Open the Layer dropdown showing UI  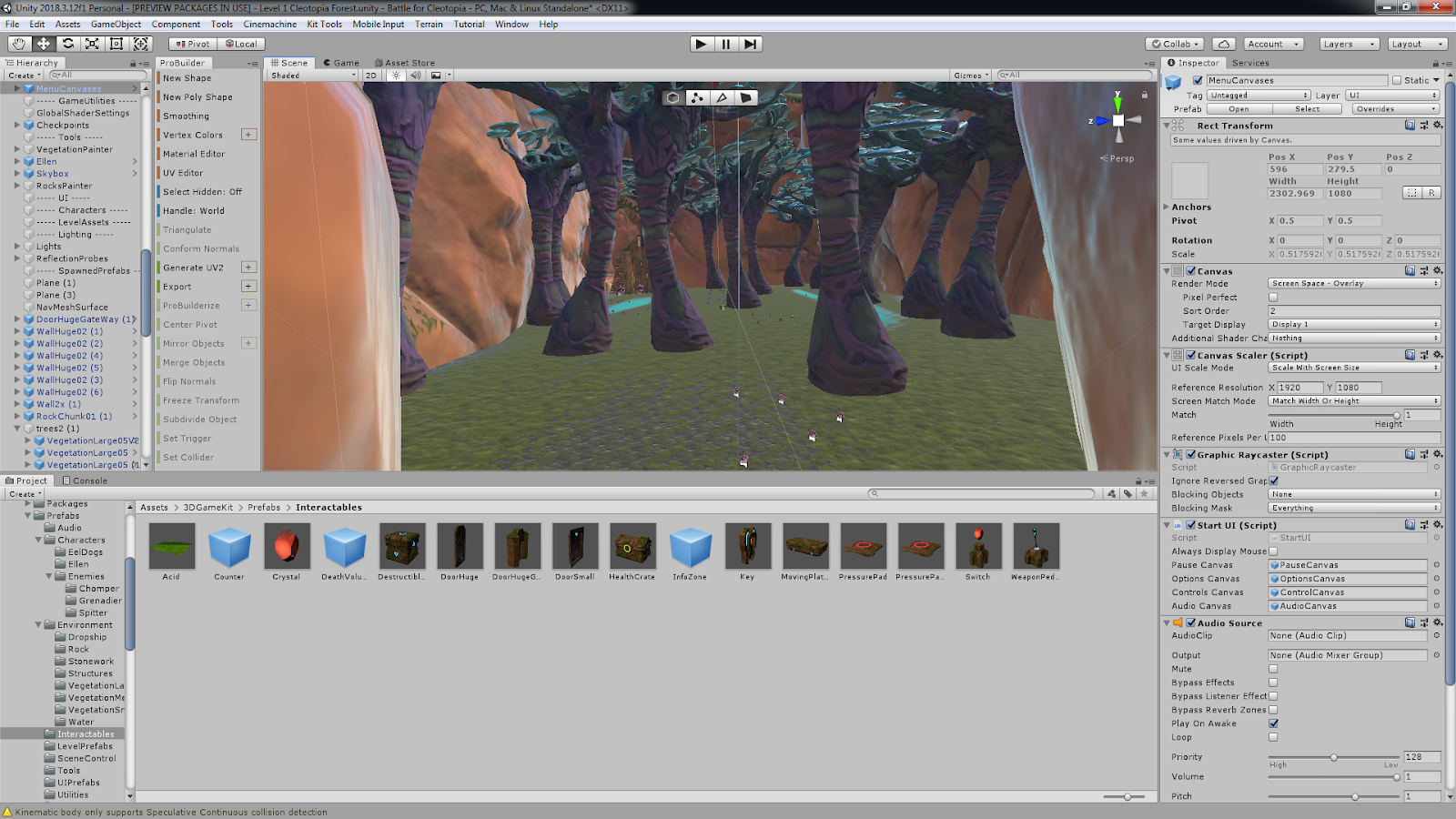1392,96
